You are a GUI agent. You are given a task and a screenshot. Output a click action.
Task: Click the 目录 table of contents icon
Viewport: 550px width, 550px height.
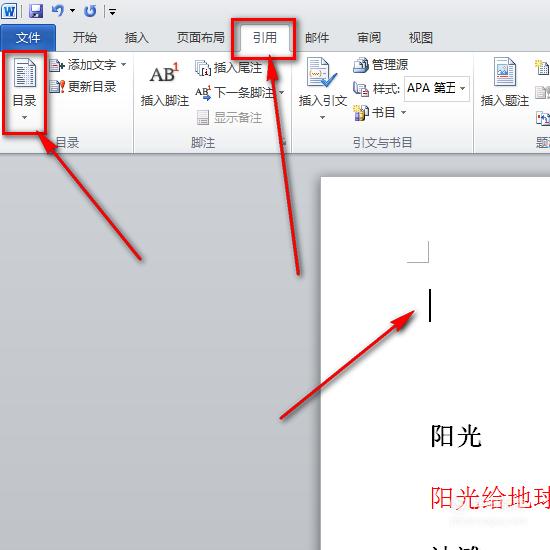(25, 73)
